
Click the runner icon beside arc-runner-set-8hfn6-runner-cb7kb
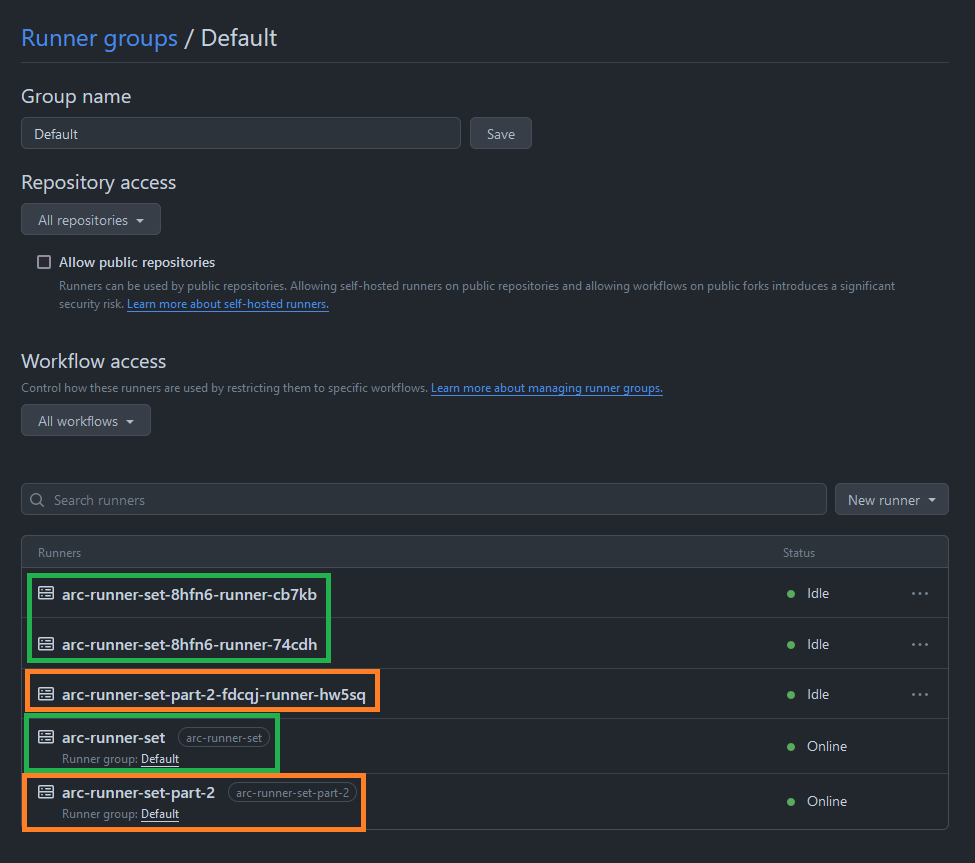coord(46,592)
